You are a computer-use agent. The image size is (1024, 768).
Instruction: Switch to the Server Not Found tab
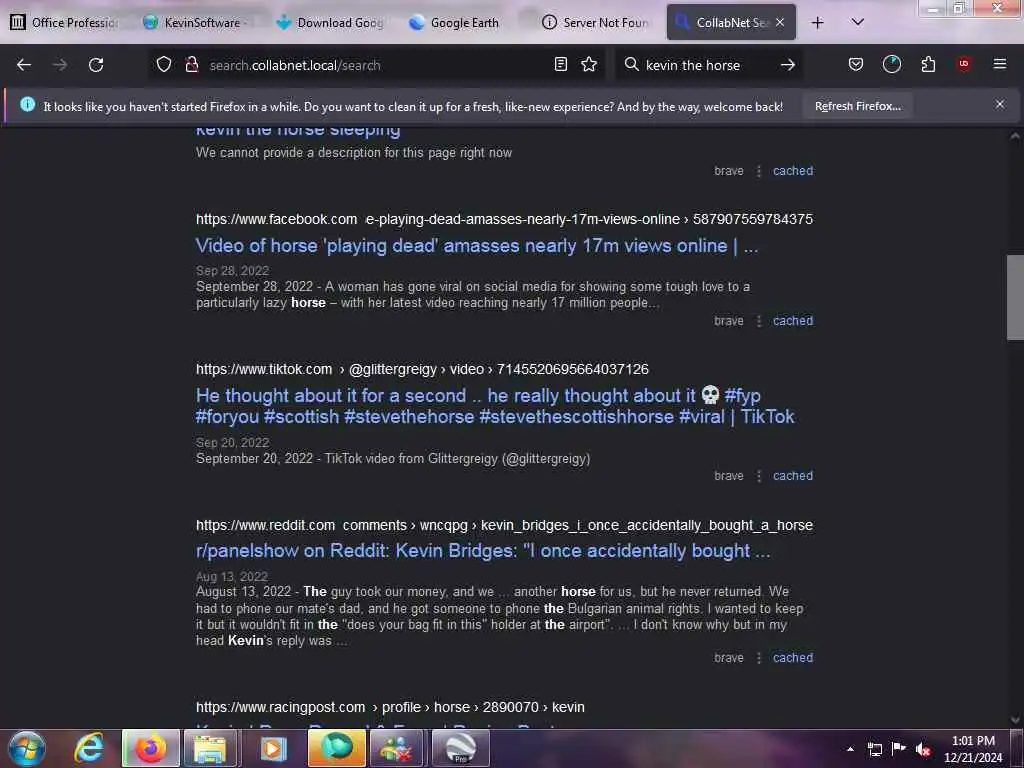point(596,22)
